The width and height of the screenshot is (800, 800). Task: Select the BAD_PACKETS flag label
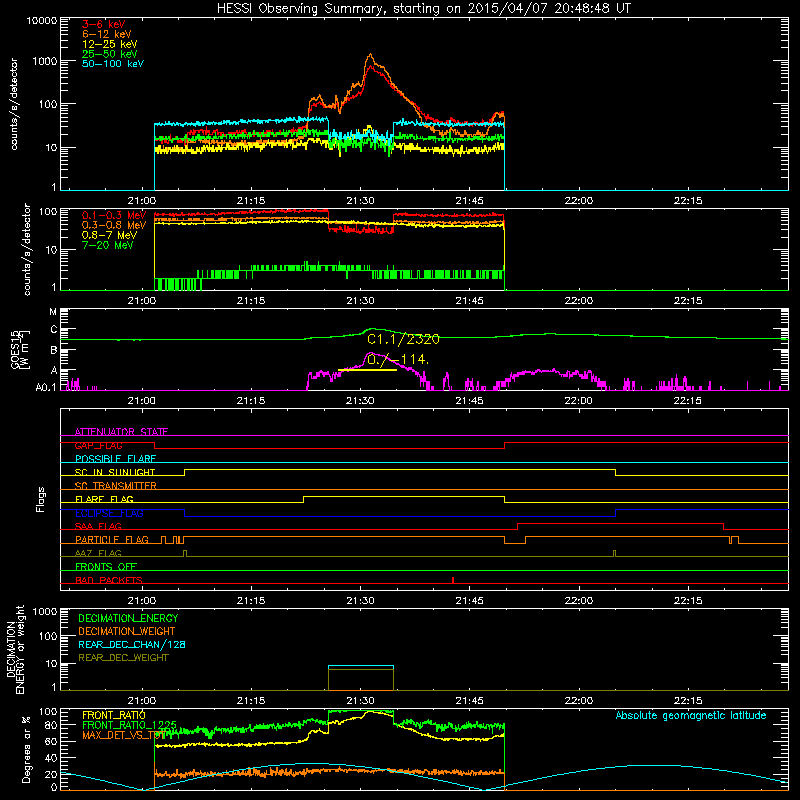[109, 580]
